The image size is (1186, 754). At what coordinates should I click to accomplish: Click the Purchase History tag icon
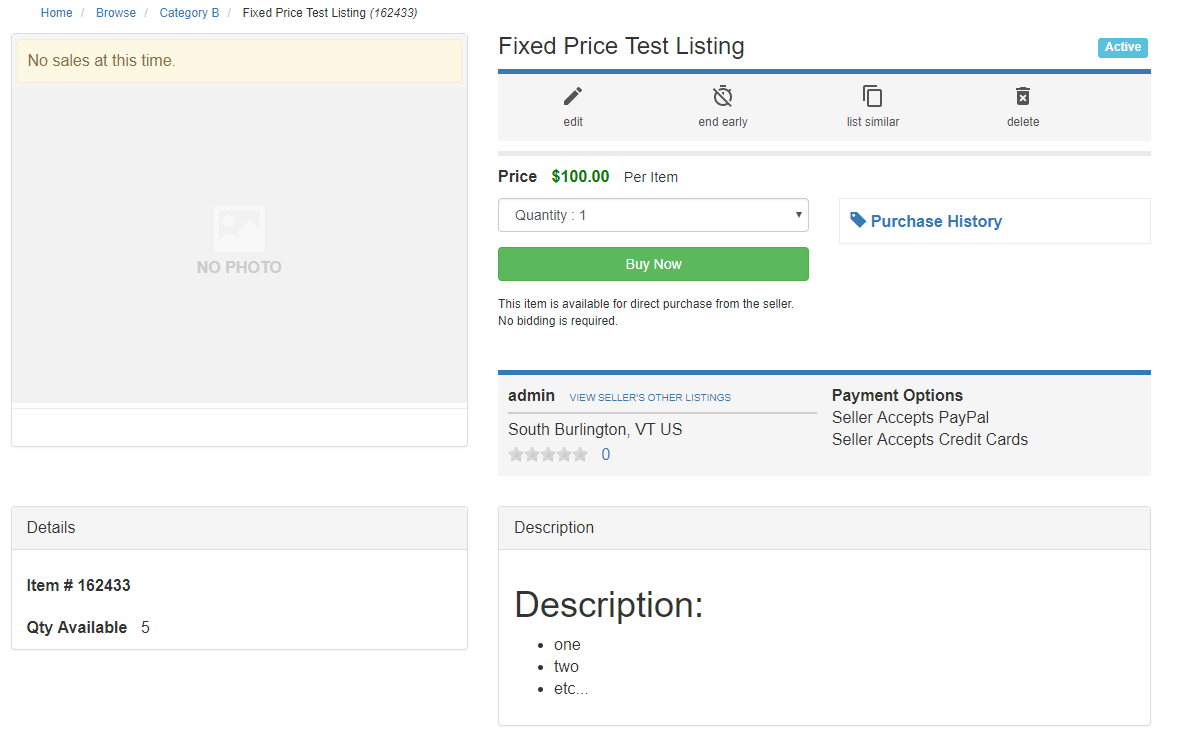pos(858,220)
